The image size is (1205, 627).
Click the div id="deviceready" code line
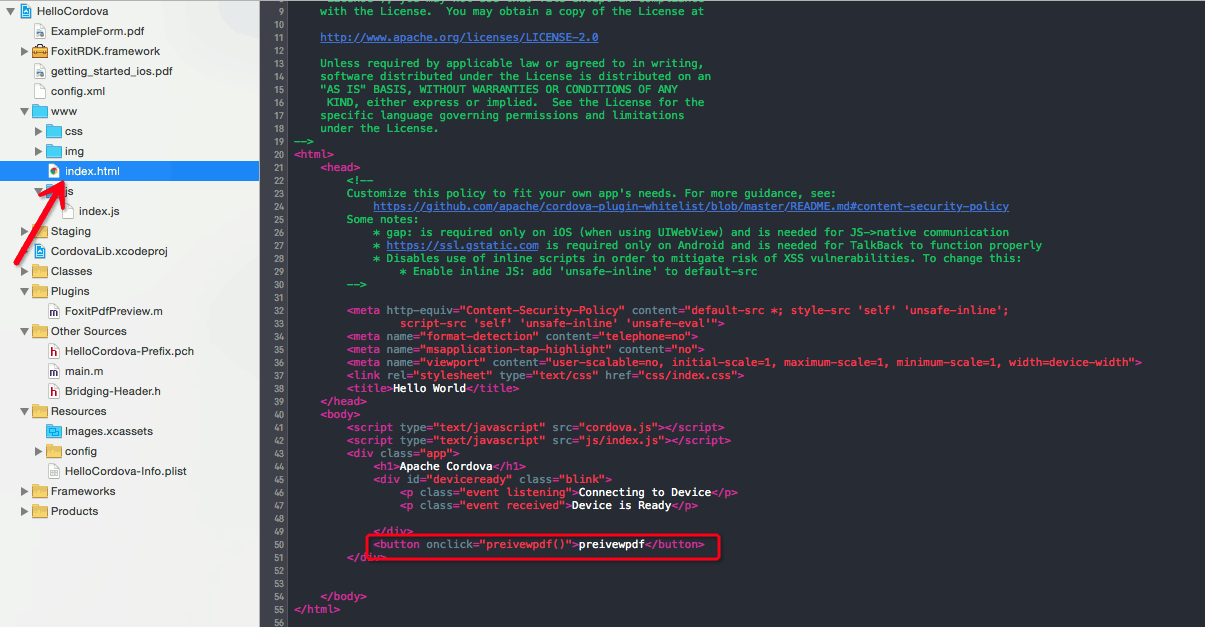pyautogui.click(x=492, y=479)
